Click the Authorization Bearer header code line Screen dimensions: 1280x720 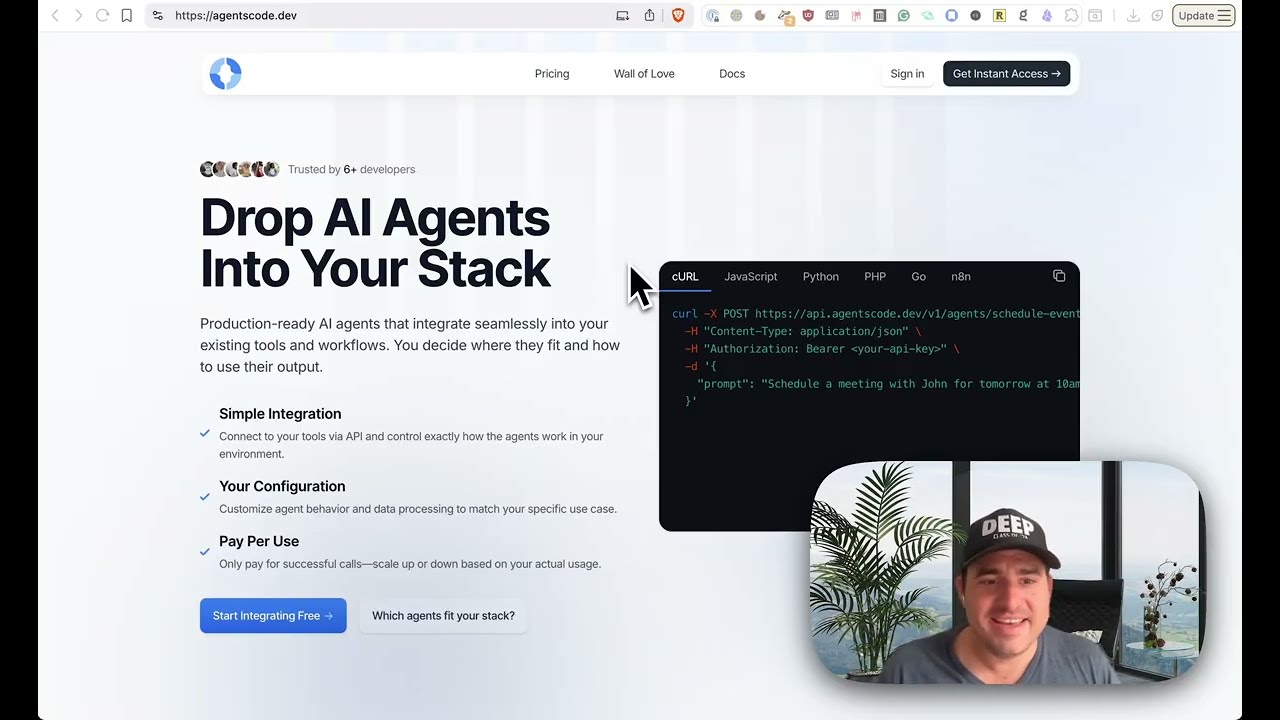(x=821, y=349)
